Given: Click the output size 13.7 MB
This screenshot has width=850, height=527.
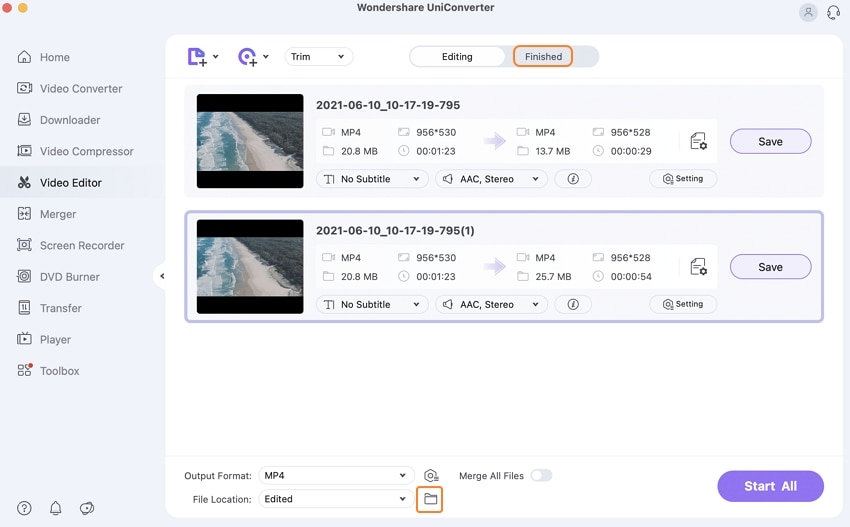Looking at the screenshot, I should point(552,151).
